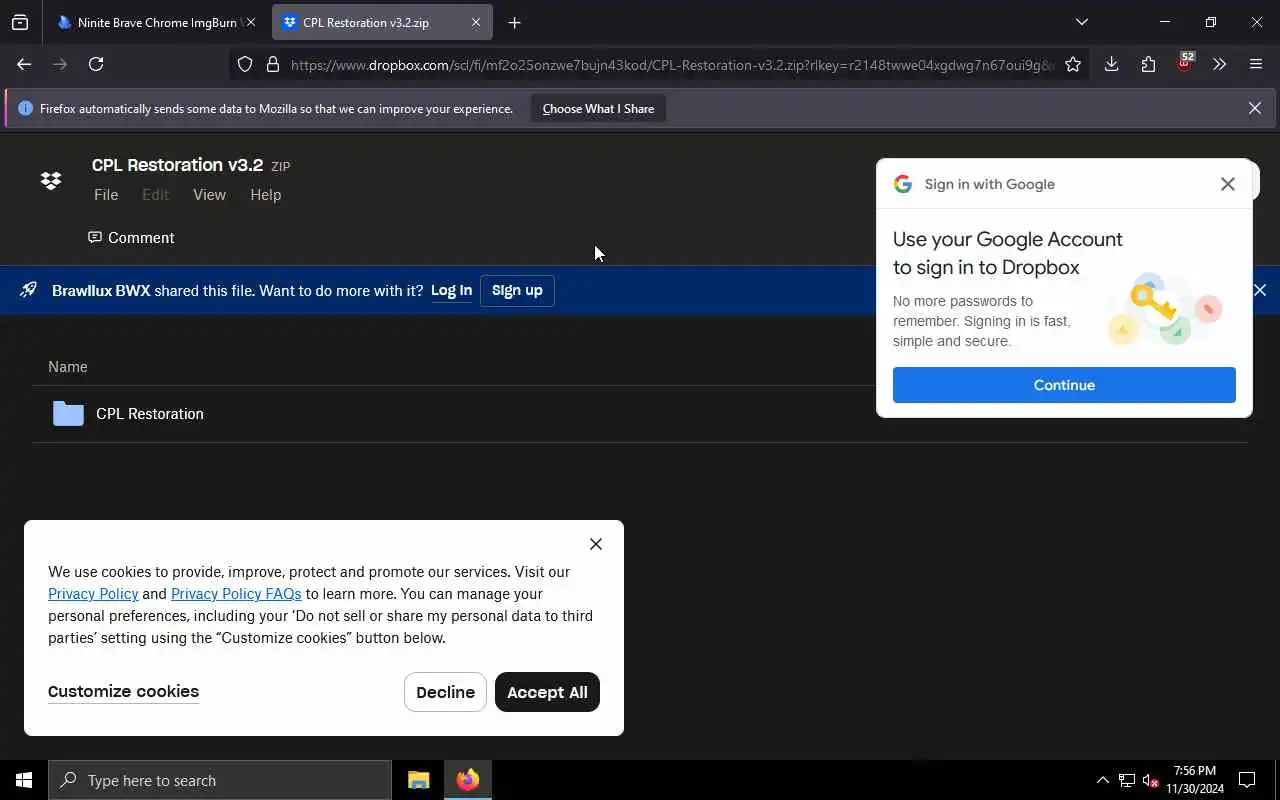The width and height of the screenshot is (1280, 800).
Task: Decline cookies
Action: pos(445,692)
